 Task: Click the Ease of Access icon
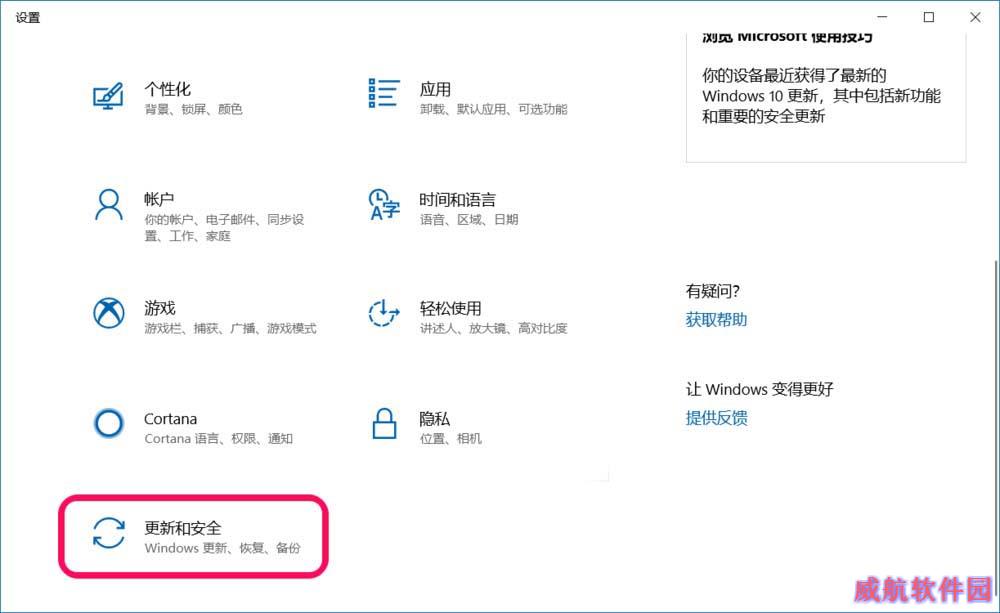(x=384, y=313)
